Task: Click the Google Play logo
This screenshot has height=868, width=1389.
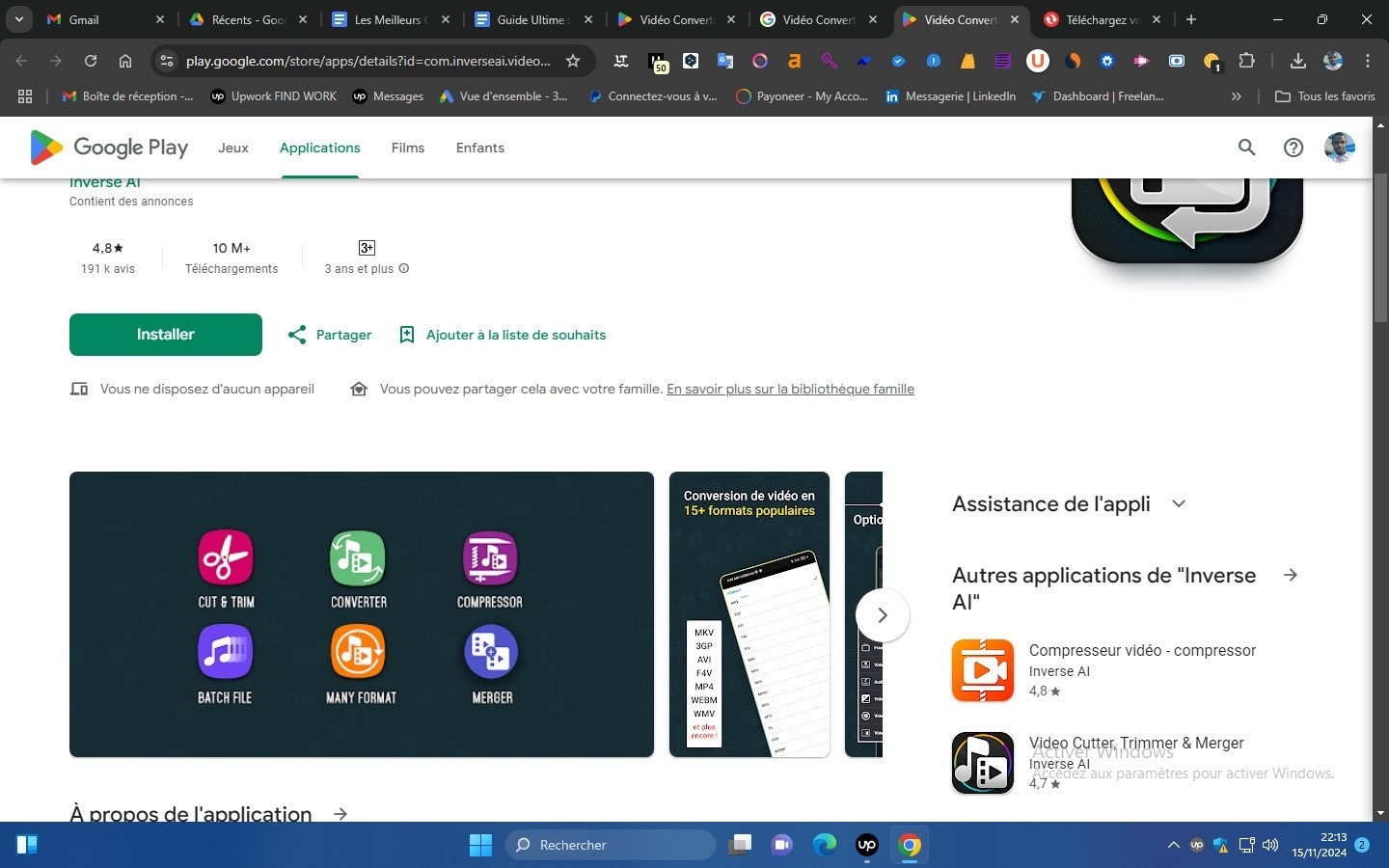Action: pos(109,148)
